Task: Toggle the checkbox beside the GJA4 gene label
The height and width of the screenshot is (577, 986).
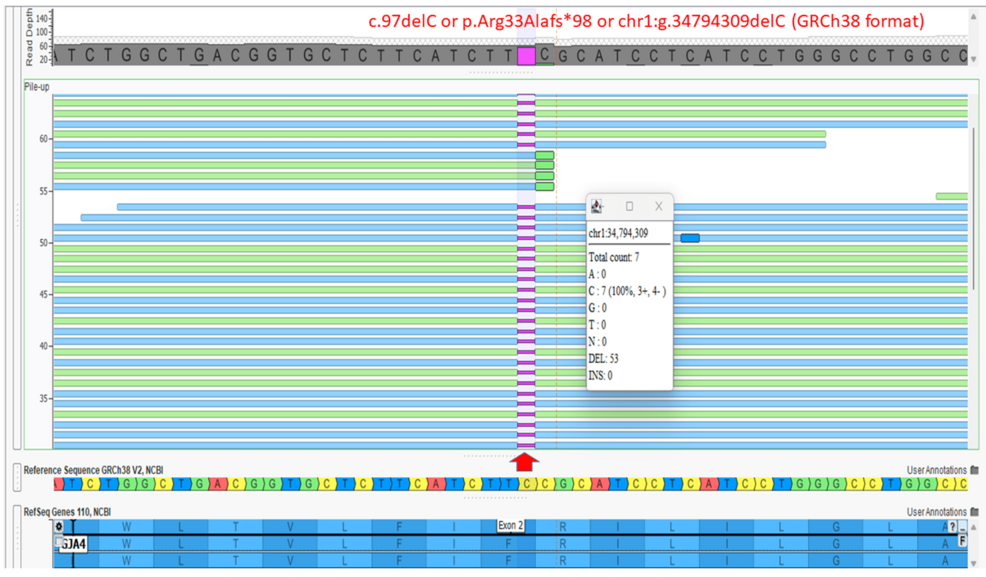Action: [x=58, y=543]
